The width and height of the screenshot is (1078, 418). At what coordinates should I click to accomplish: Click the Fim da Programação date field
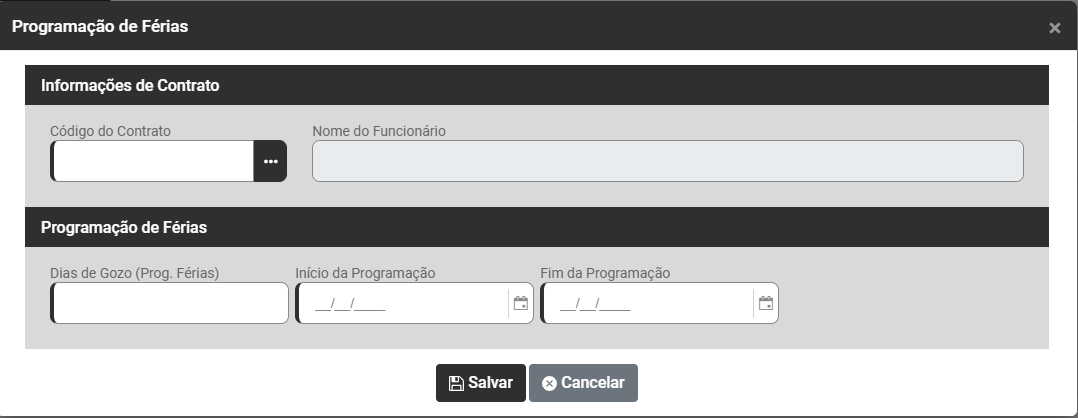click(x=647, y=304)
